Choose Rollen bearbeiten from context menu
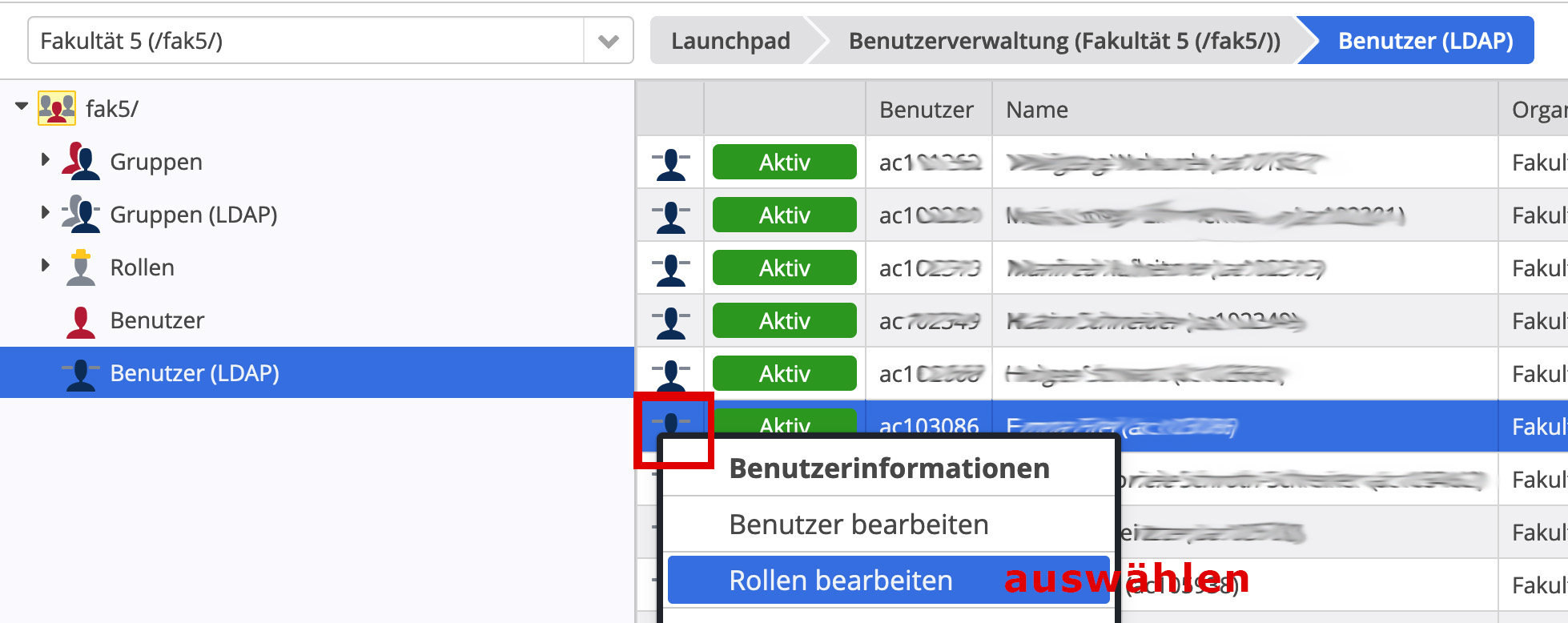1568x623 pixels. click(889, 580)
